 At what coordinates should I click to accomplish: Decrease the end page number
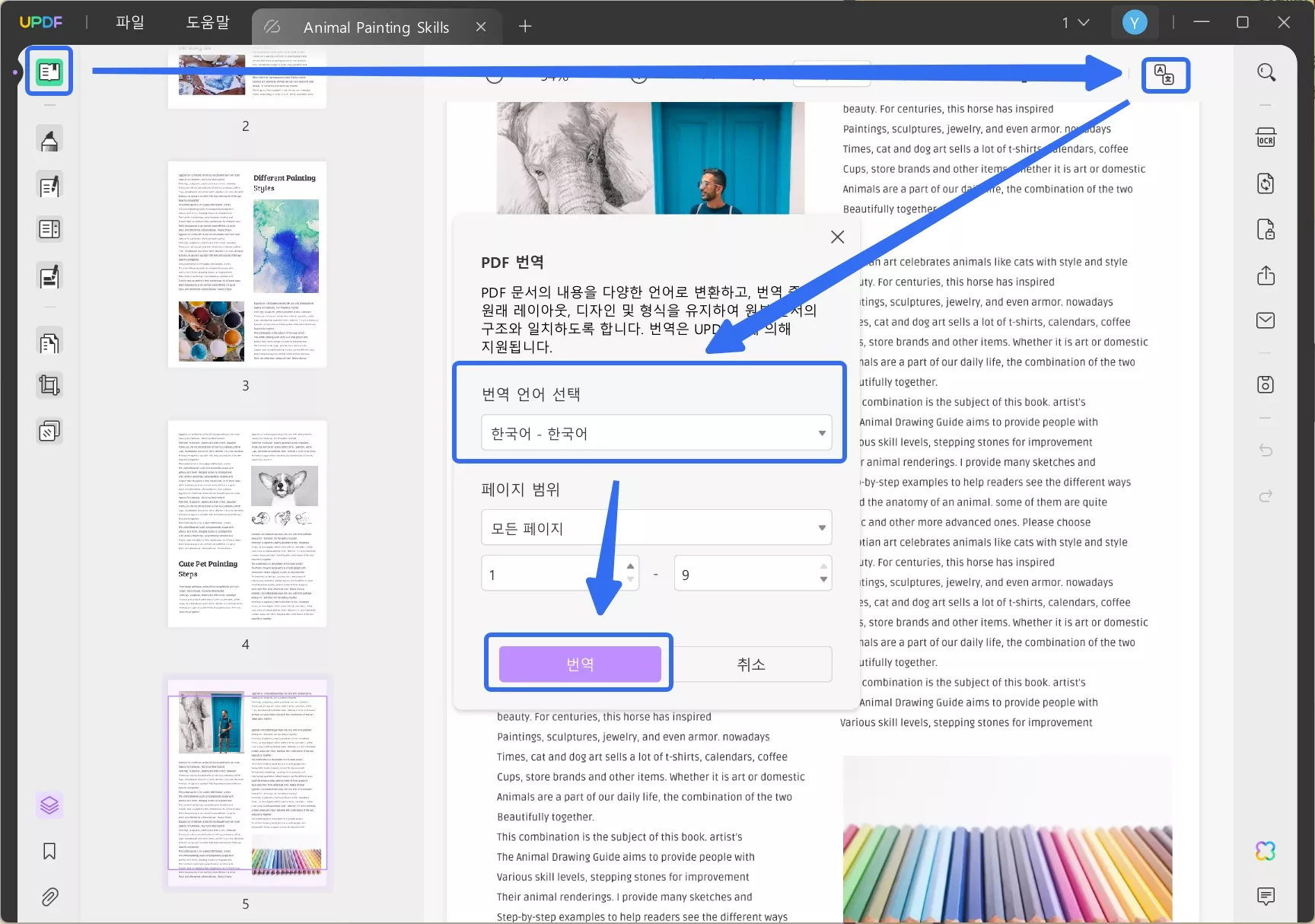click(x=823, y=581)
